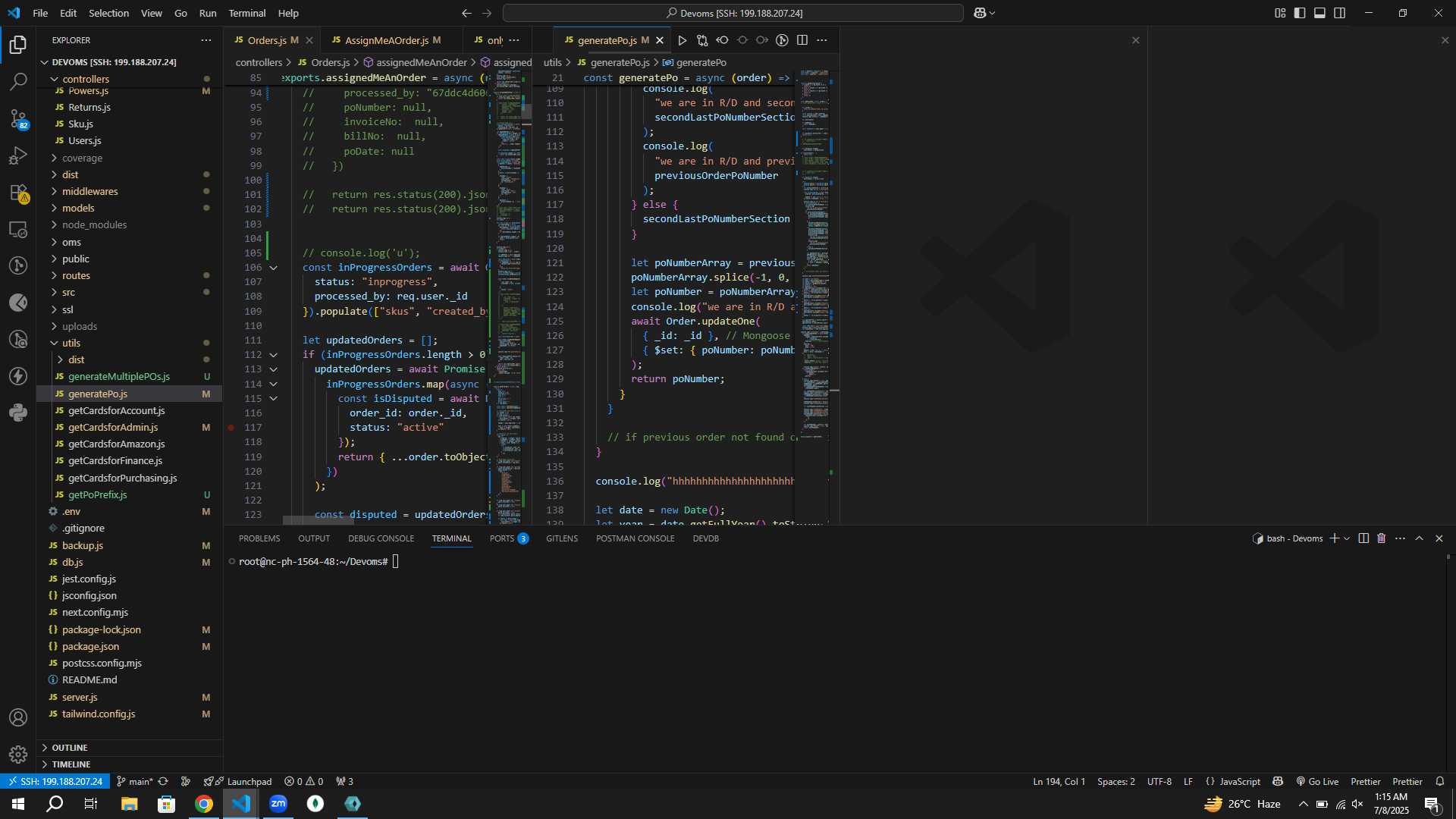Click the errors and warnings counter
1456x819 pixels.
303,781
